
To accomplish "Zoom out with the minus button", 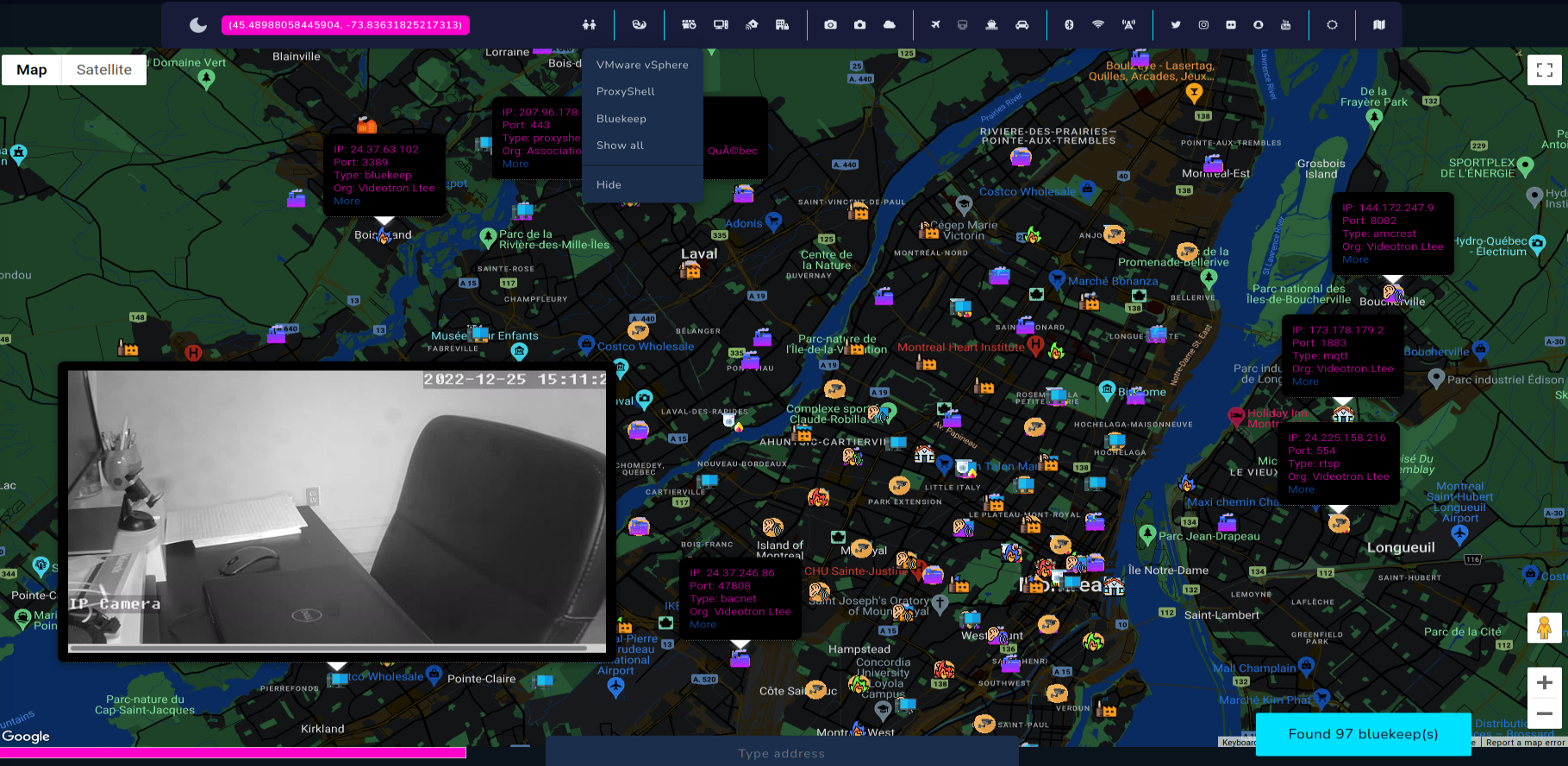I will pos(1545,713).
